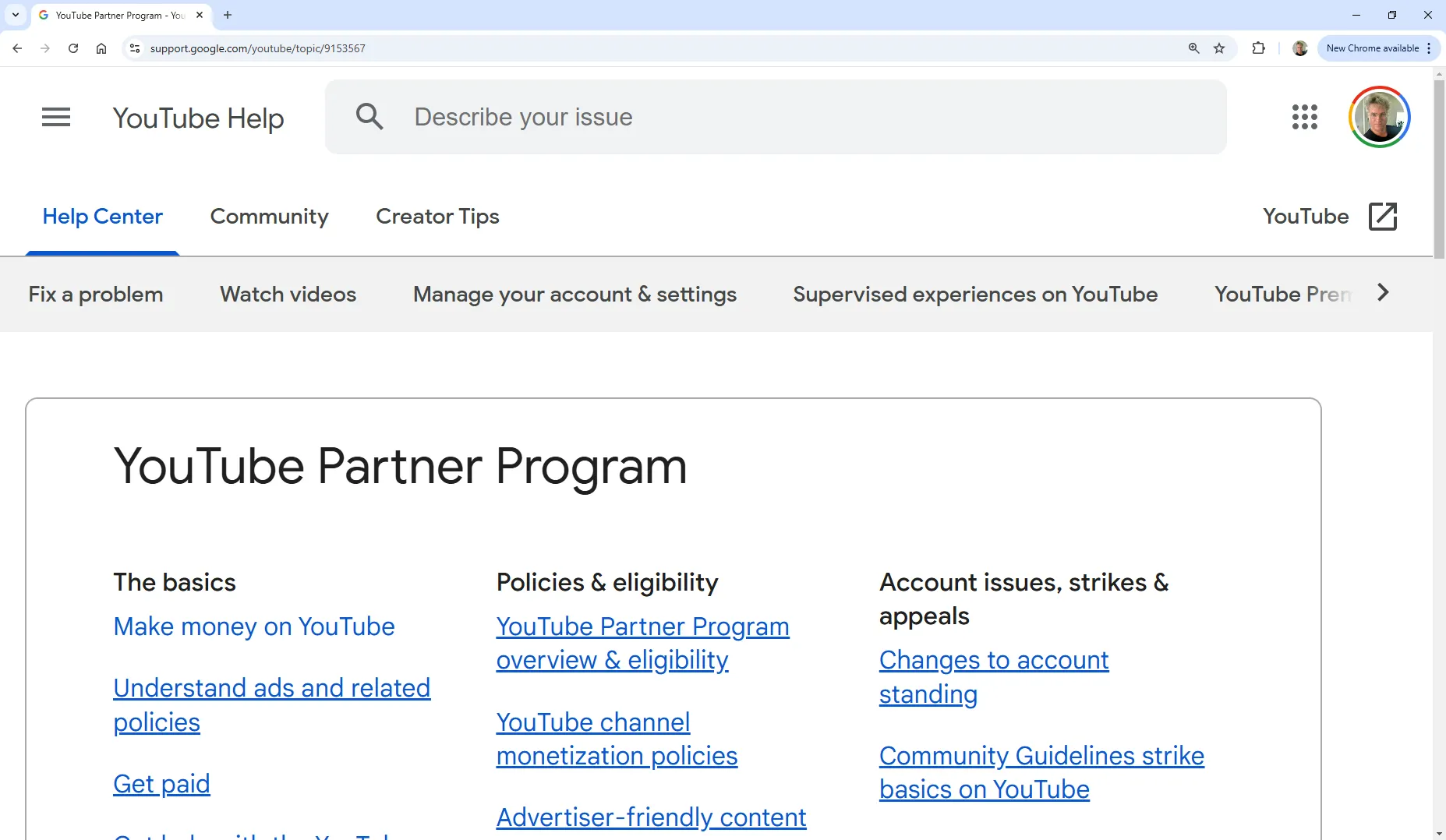Open YouTube channel monetization policies link
Viewport: 1446px width, 840px height.
point(617,739)
